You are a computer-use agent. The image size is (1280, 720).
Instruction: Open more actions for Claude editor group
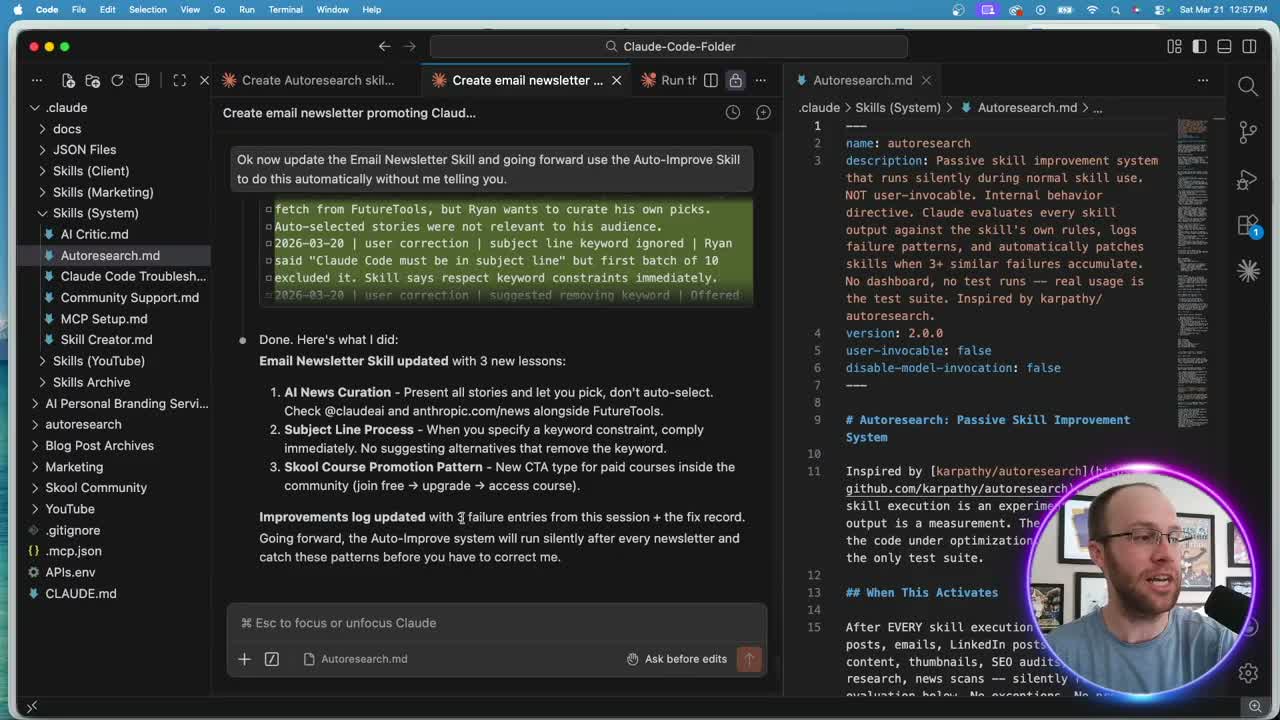(761, 80)
